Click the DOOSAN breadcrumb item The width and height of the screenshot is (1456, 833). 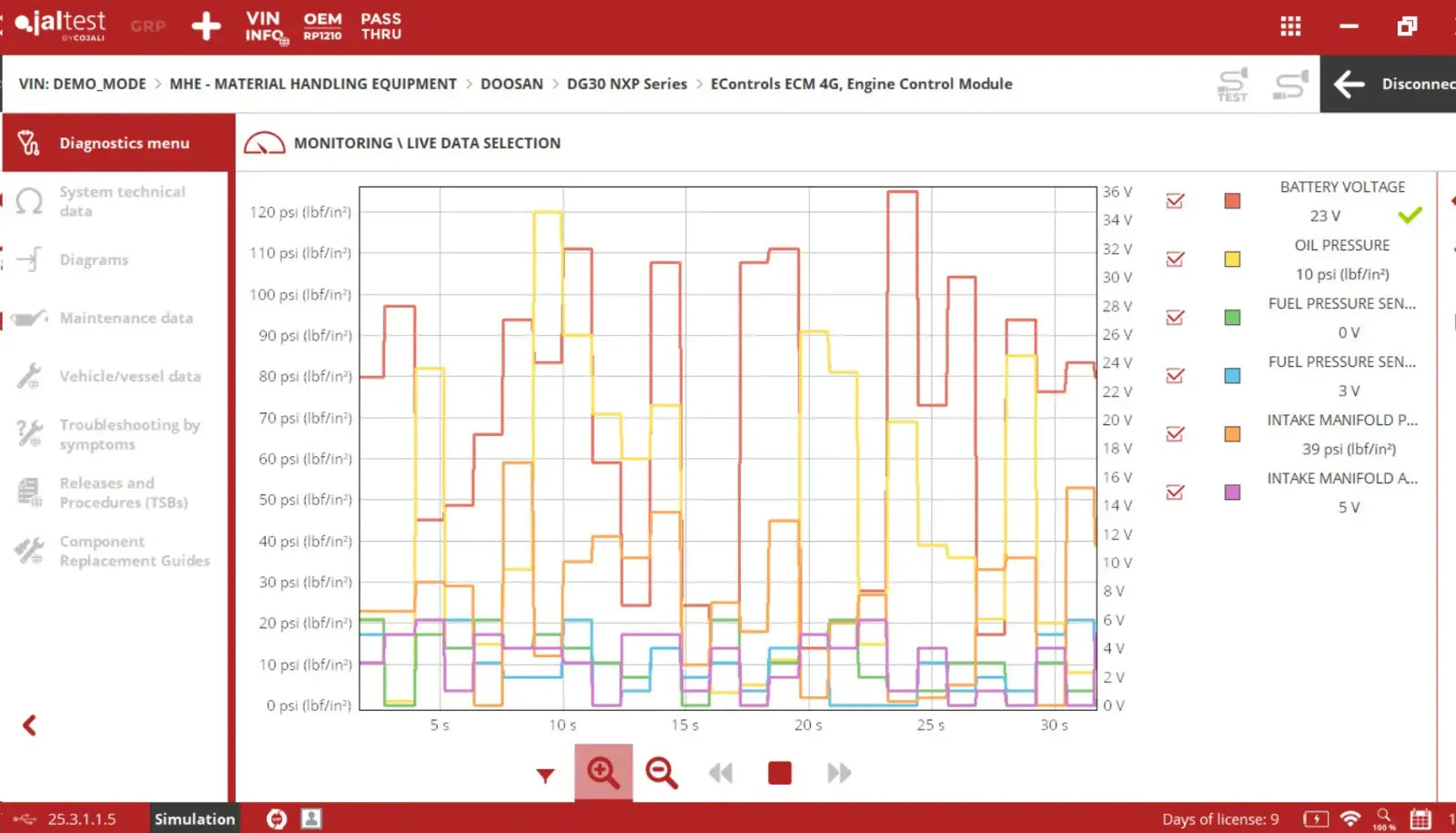click(x=511, y=84)
